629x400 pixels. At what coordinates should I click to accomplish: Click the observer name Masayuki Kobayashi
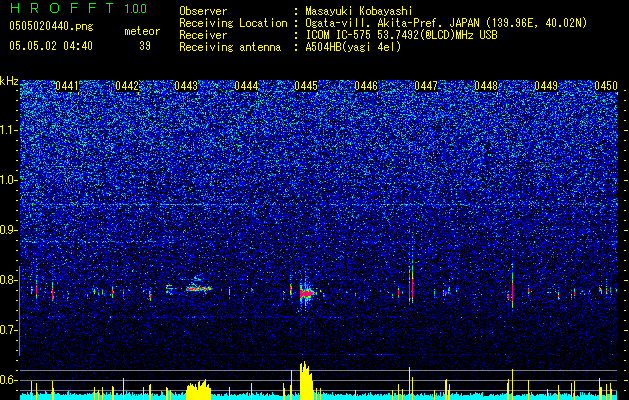(359, 12)
